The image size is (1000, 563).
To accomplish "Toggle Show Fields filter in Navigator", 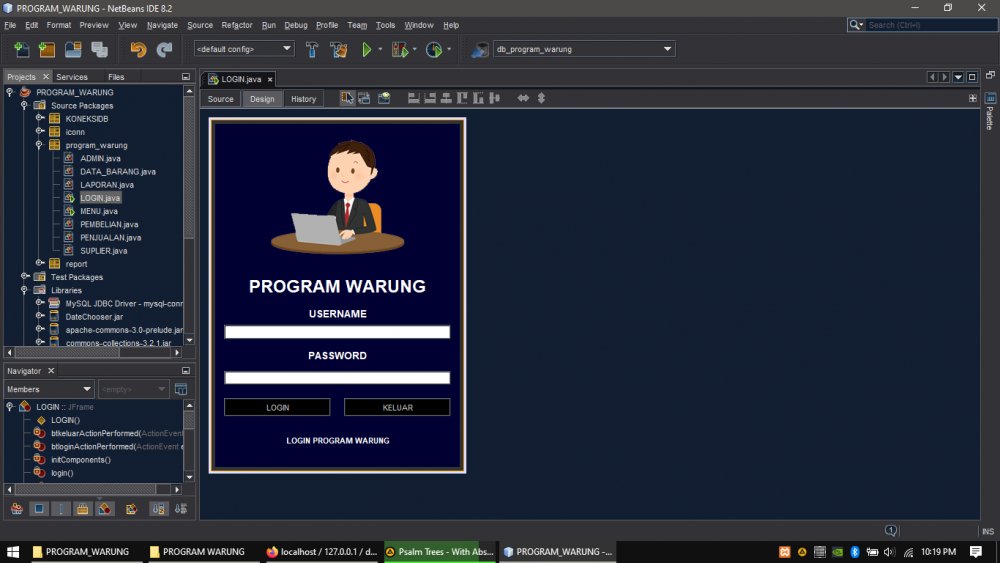I will 40,509.
